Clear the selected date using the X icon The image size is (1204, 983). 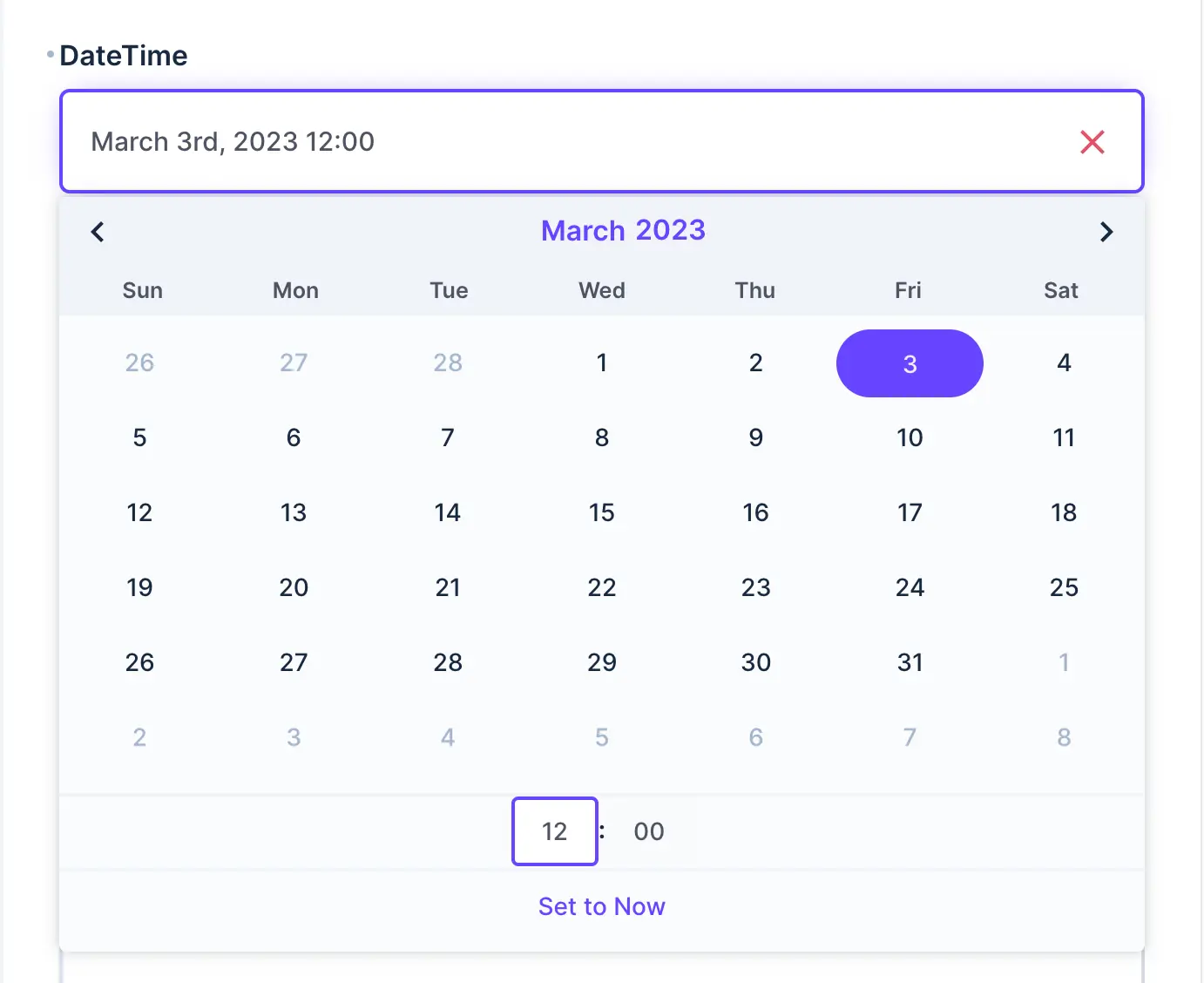tap(1092, 142)
